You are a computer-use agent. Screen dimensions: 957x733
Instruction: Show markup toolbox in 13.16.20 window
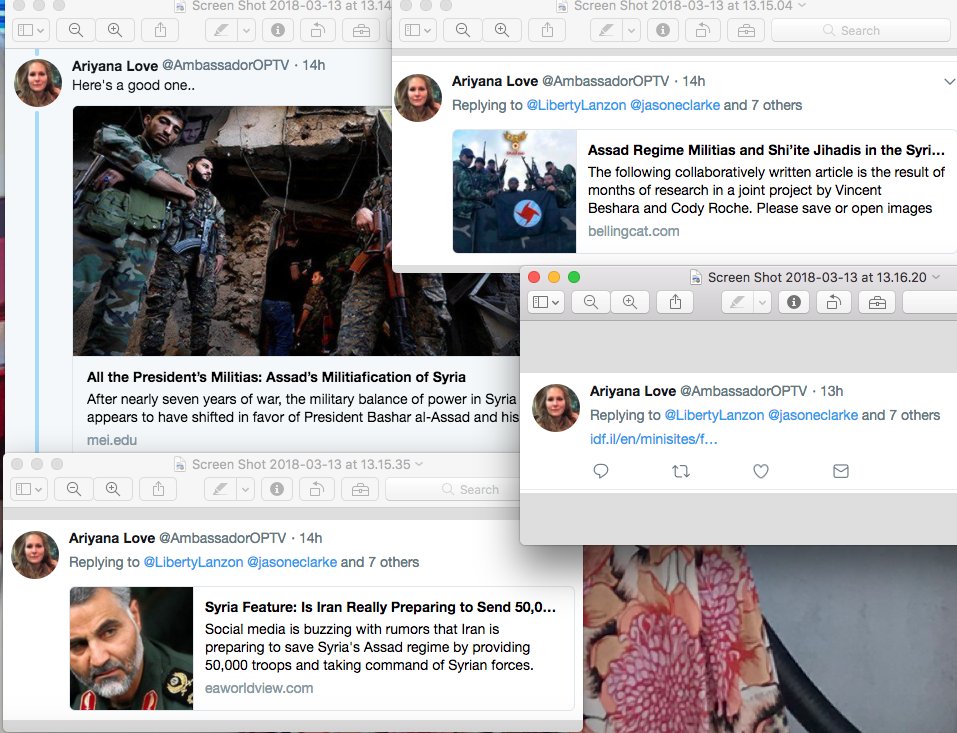(x=877, y=302)
